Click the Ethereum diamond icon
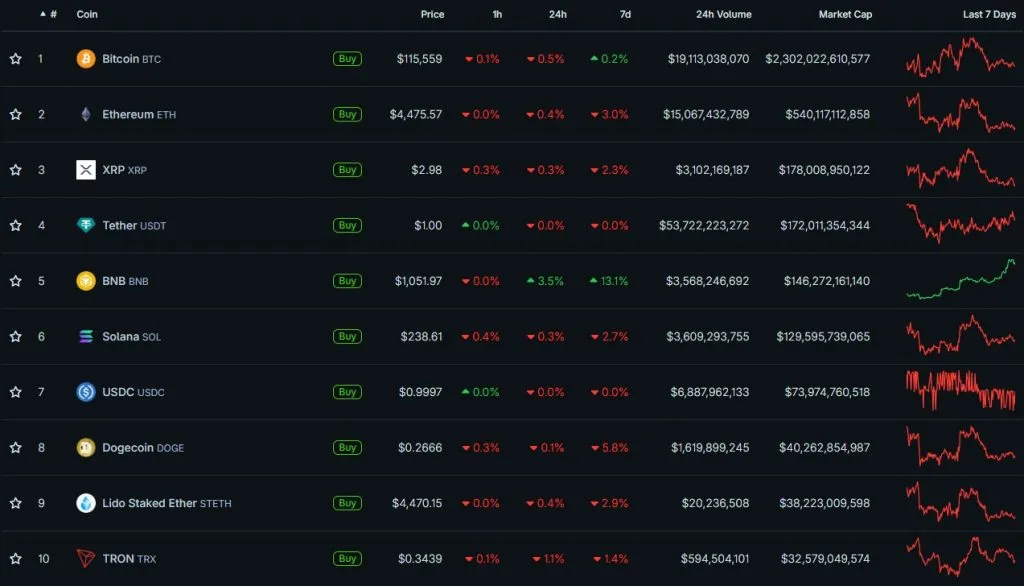The image size is (1024, 586). point(86,114)
